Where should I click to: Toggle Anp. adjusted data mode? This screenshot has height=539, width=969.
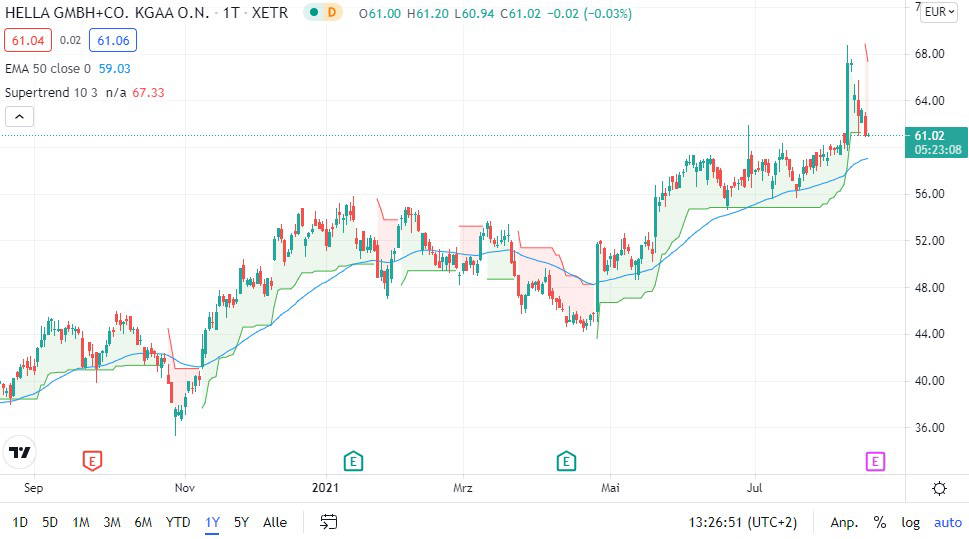tap(844, 522)
